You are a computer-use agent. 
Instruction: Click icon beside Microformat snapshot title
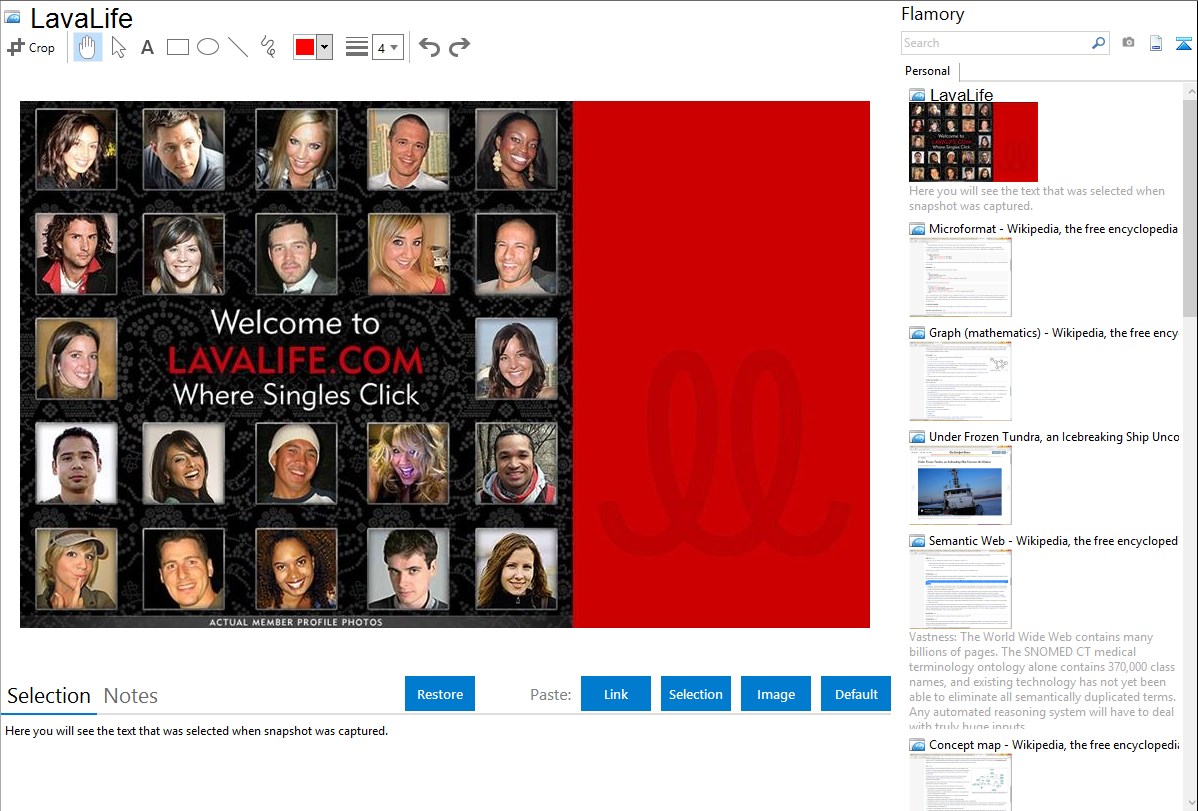(x=917, y=229)
